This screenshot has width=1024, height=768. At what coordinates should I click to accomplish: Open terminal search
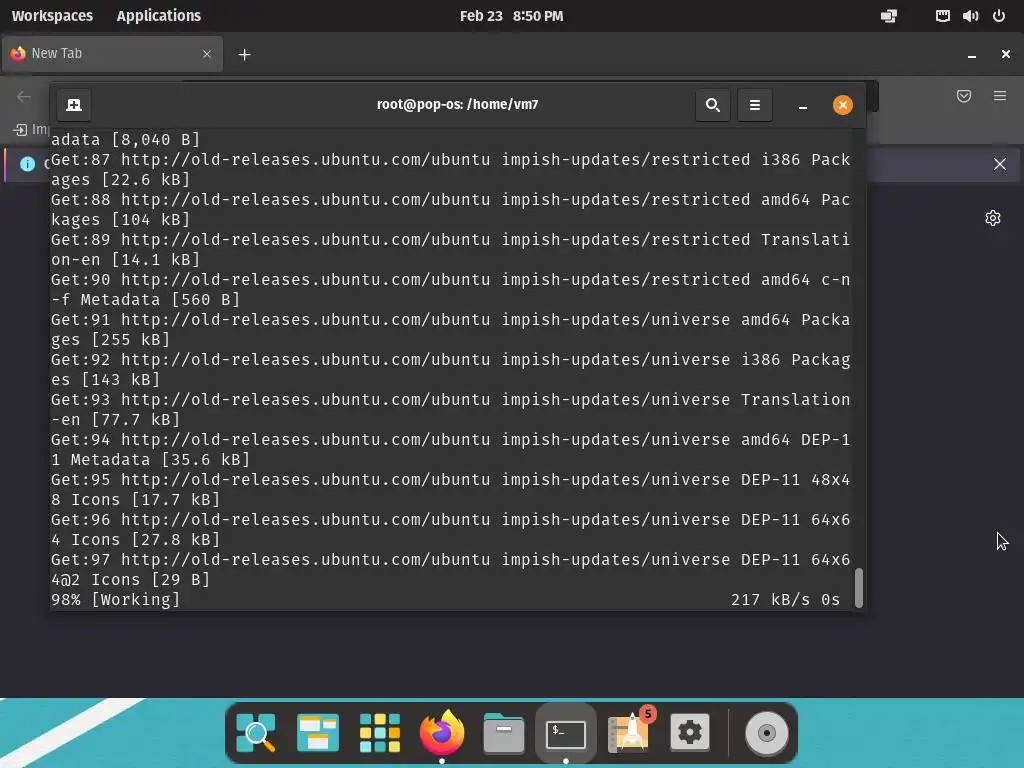click(712, 105)
